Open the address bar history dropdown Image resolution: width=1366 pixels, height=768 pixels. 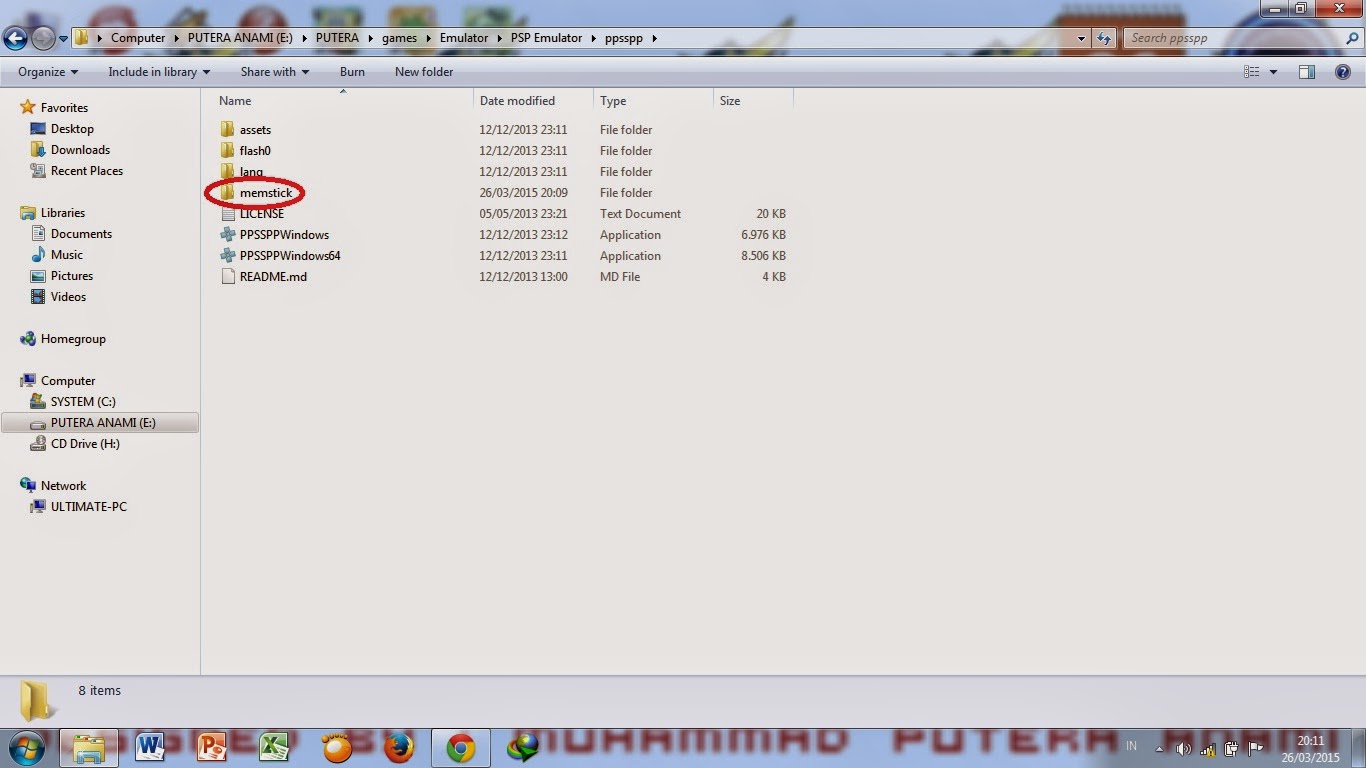[x=1082, y=38]
